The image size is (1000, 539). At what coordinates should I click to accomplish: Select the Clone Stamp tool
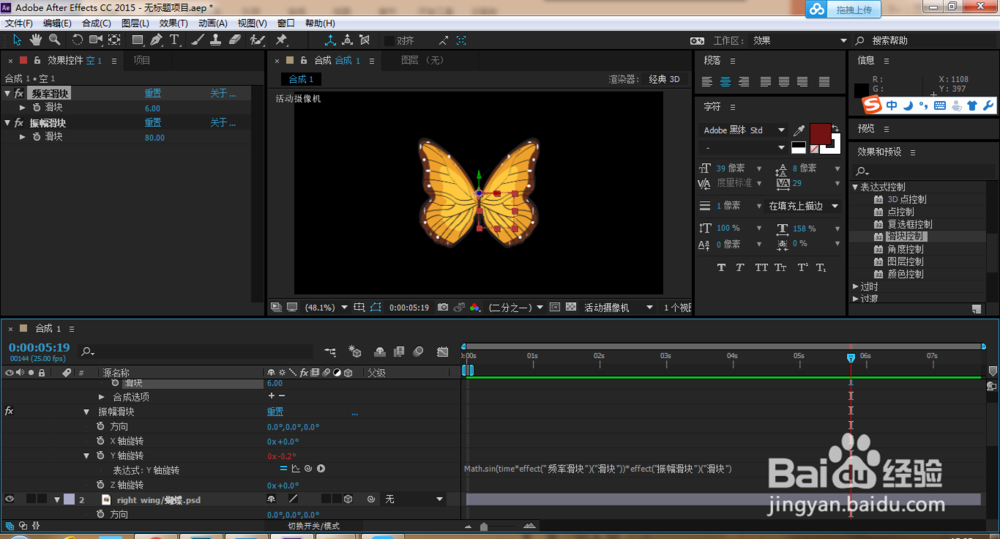[216, 40]
